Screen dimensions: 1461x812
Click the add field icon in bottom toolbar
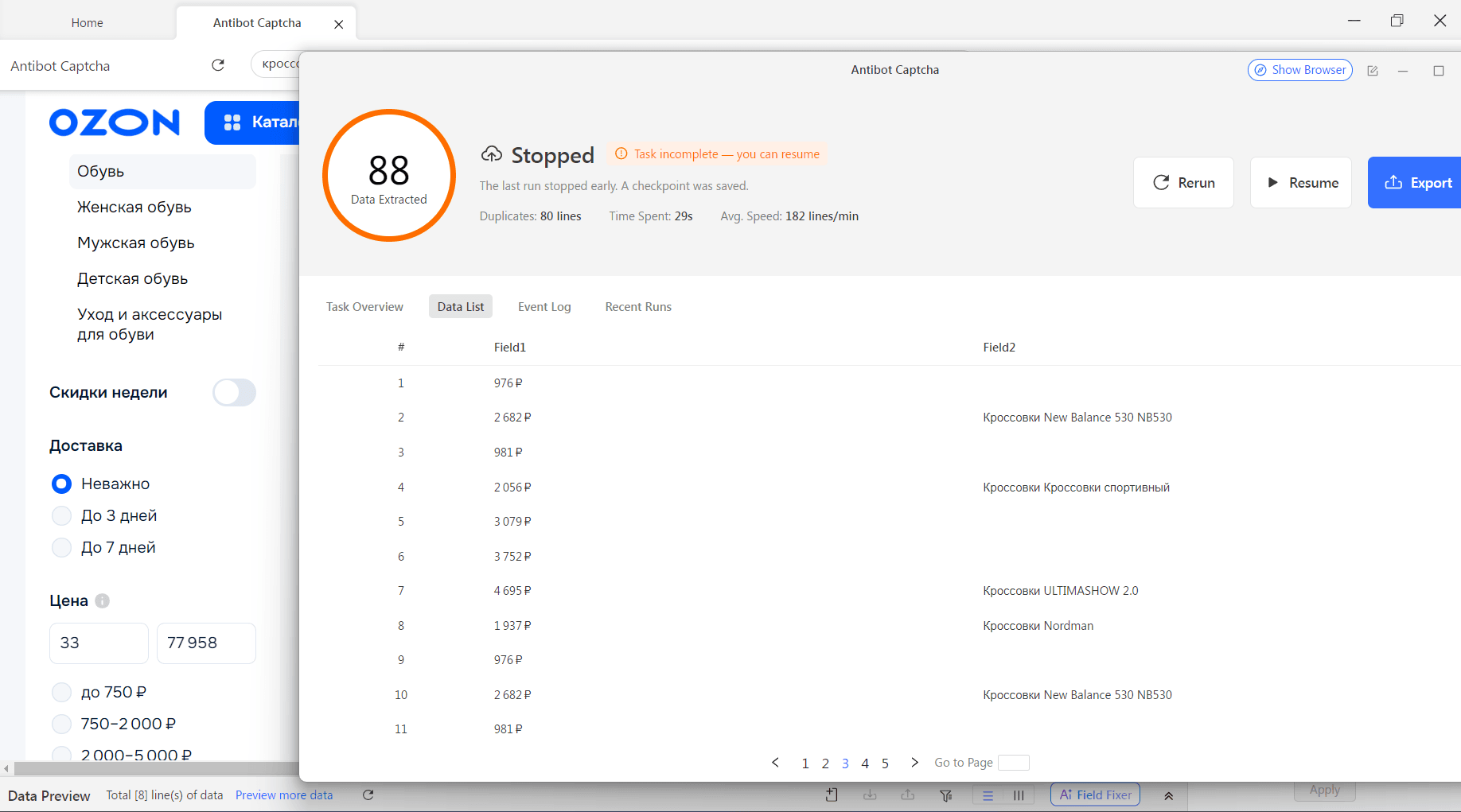click(x=832, y=795)
